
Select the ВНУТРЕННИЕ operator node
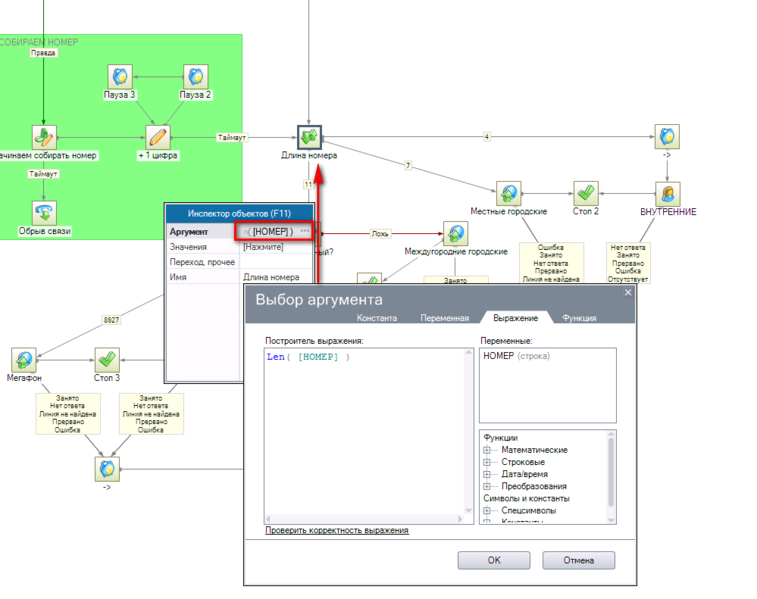(x=668, y=194)
